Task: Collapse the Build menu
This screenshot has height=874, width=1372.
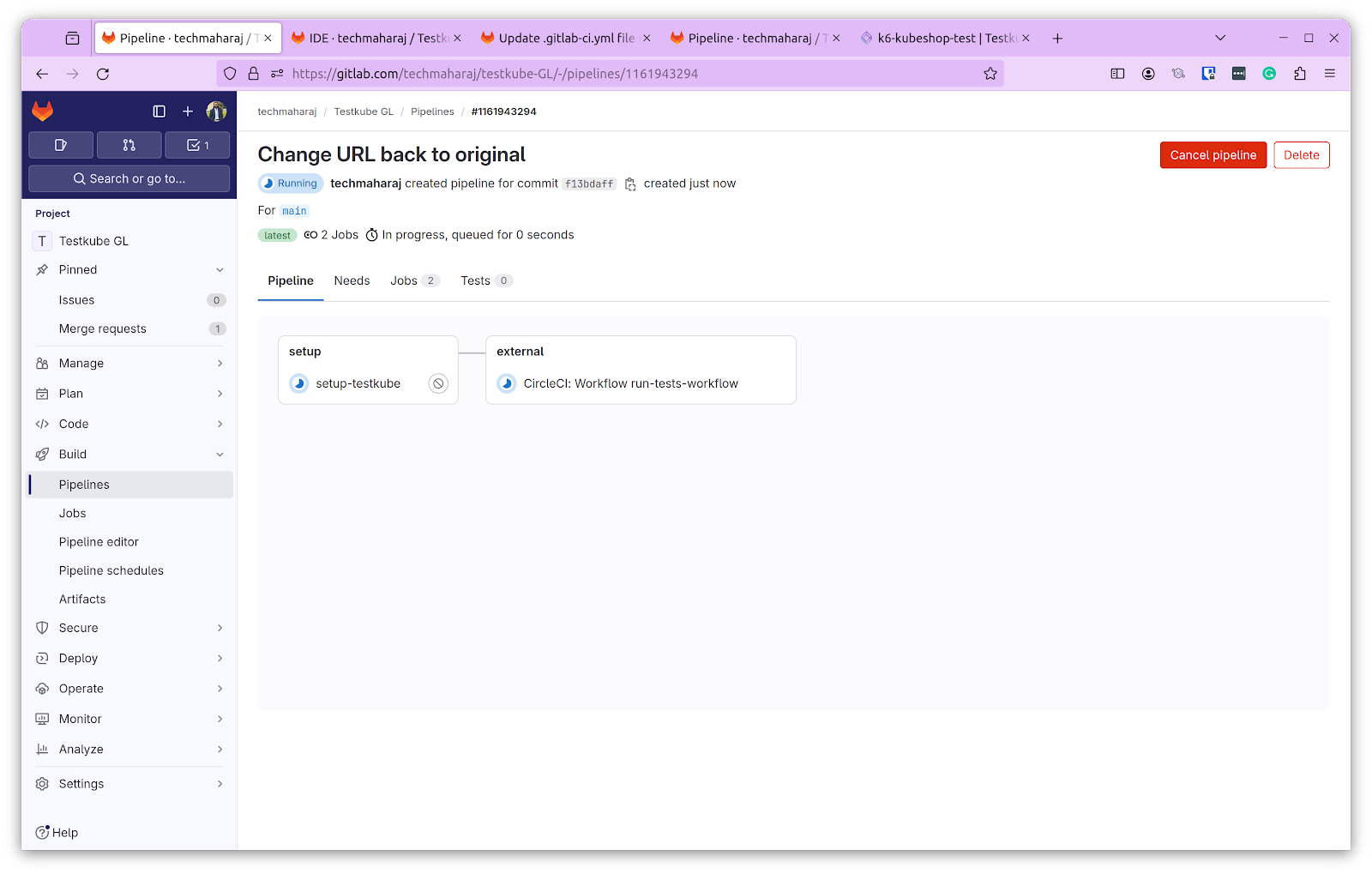Action: [x=129, y=455]
